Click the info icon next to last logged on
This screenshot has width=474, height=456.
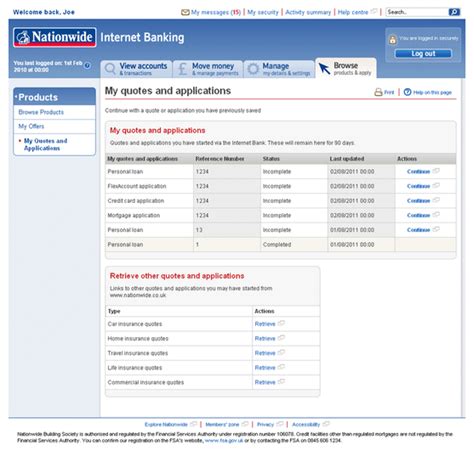tap(87, 65)
